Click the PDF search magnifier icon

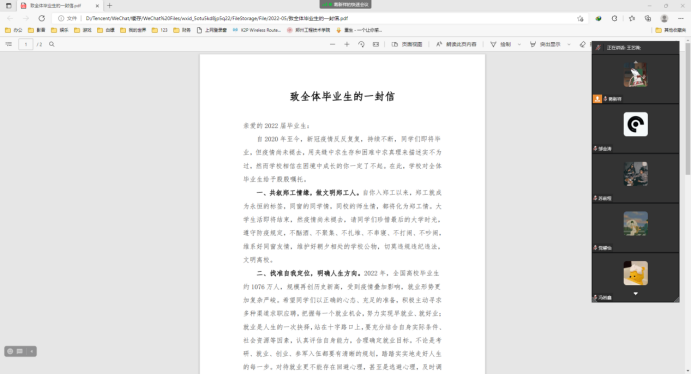(52, 44)
